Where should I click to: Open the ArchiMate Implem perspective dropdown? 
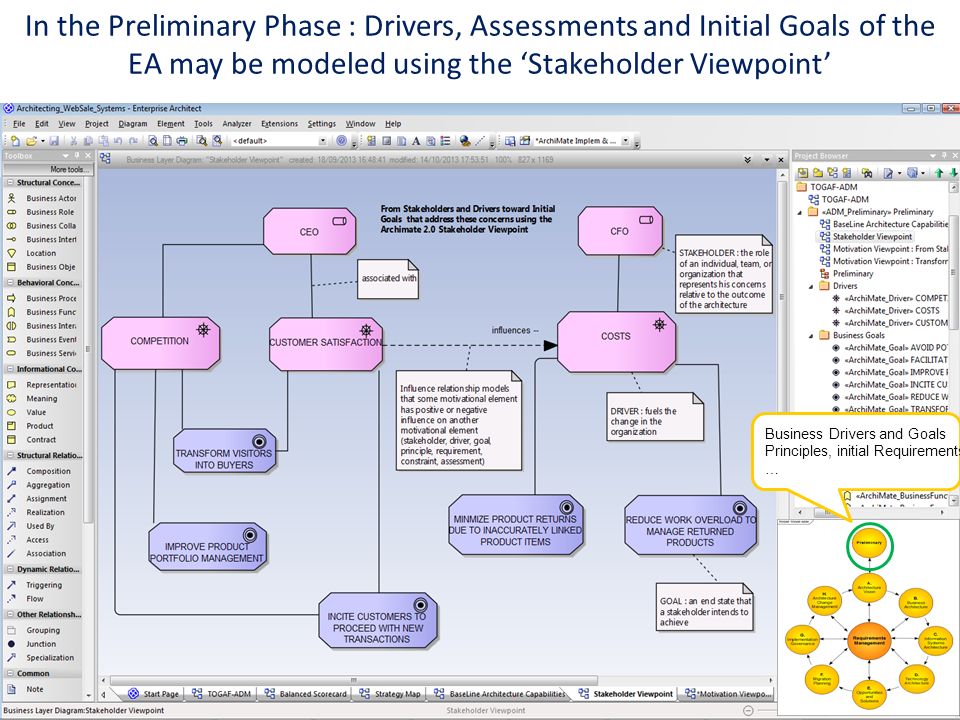626,141
